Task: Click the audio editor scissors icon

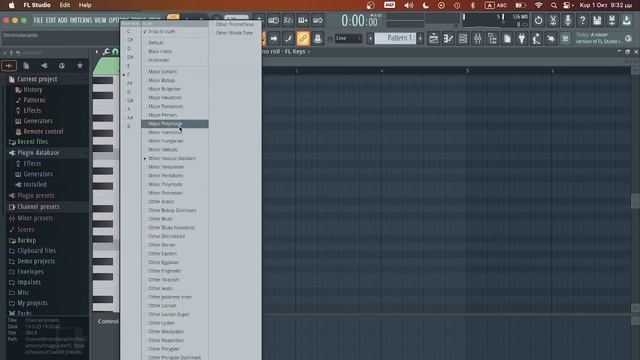Action: 553,20
